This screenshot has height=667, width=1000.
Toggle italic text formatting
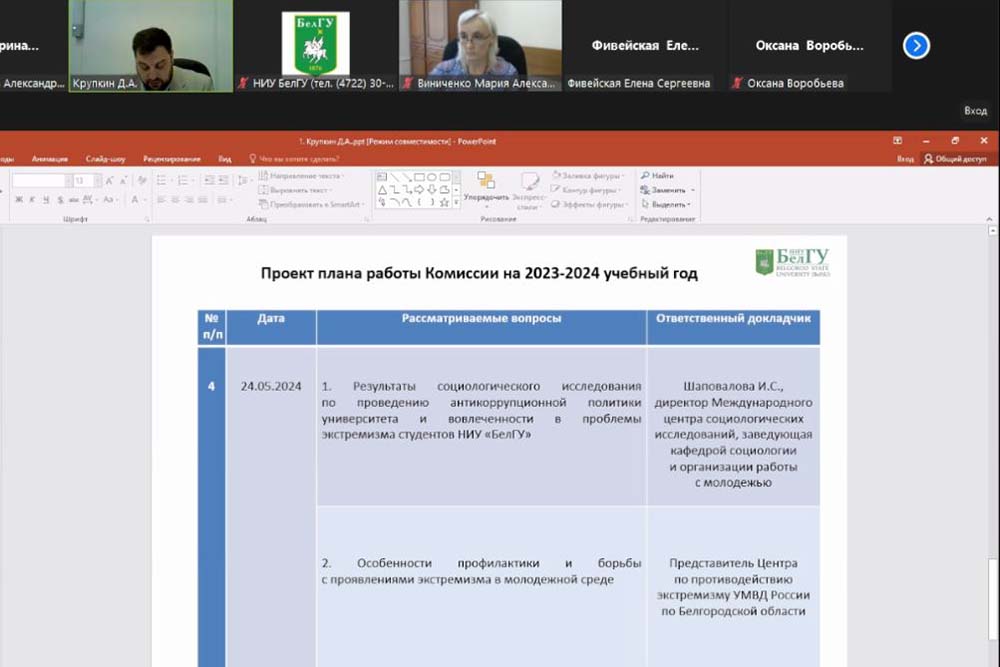coord(32,200)
